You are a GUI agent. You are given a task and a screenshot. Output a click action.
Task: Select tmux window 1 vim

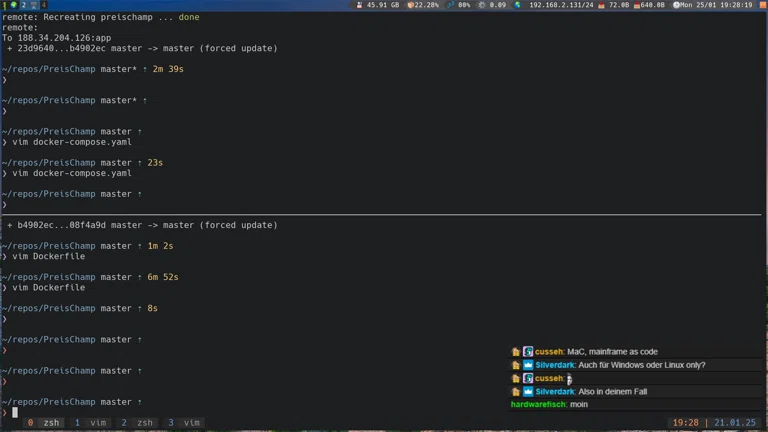pyautogui.click(x=92, y=423)
